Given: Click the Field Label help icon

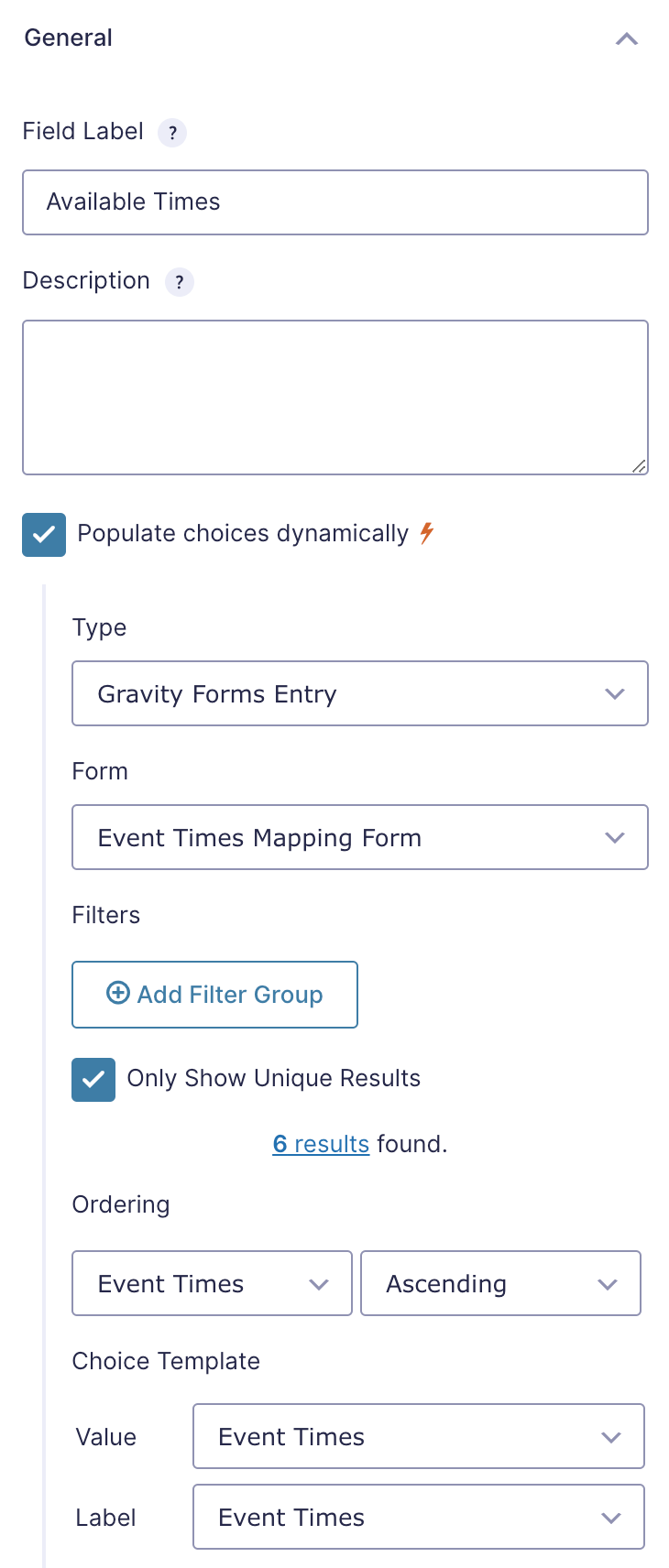Looking at the screenshot, I should (x=172, y=133).
